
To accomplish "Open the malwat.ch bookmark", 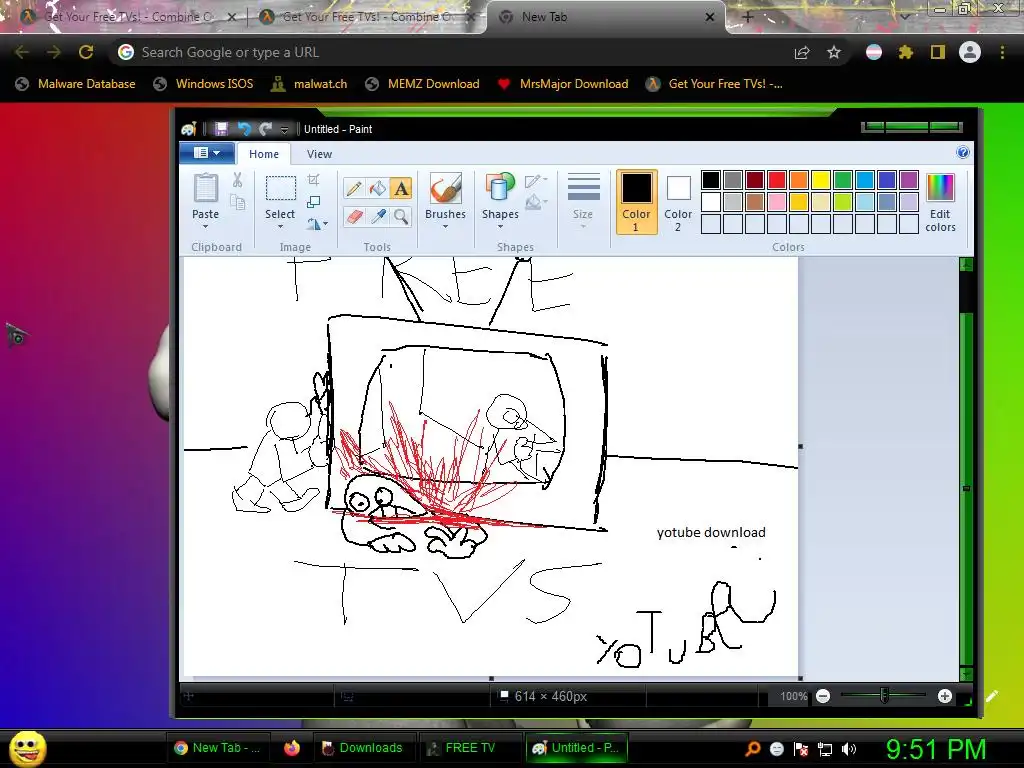I will pos(309,84).
